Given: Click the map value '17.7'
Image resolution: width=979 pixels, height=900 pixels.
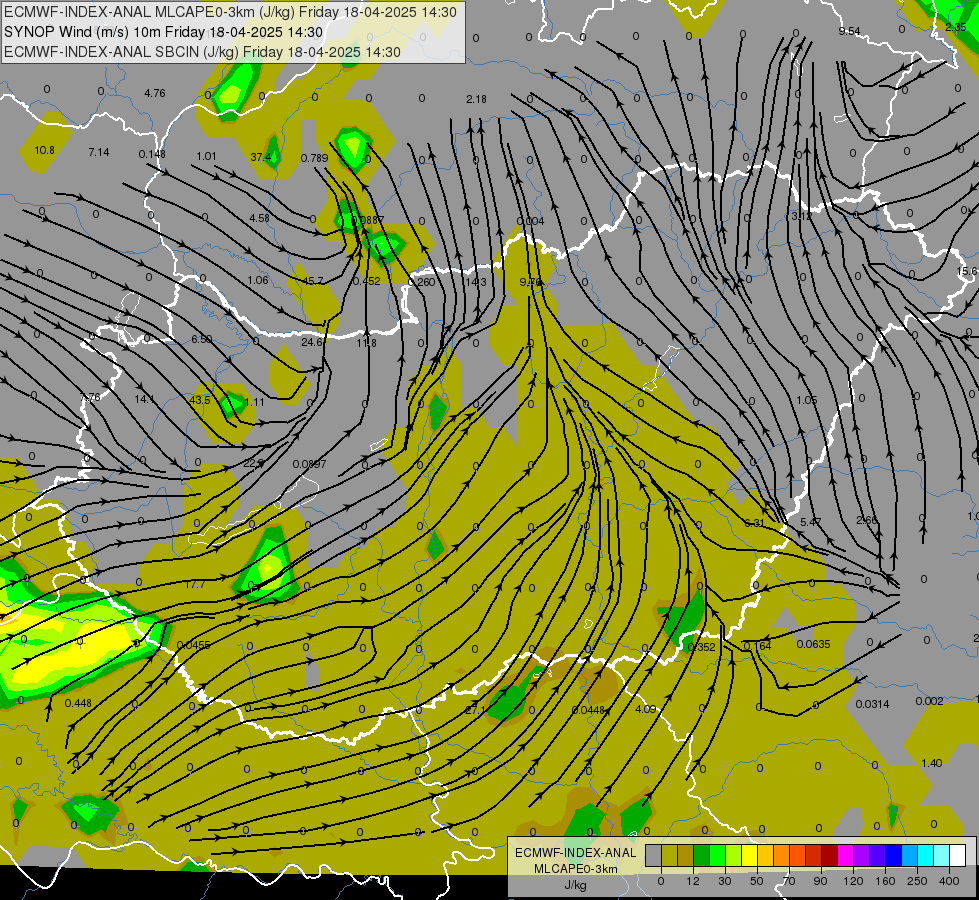Looking at the screenshot, I should pyautogui.click(x=195, y=585).
